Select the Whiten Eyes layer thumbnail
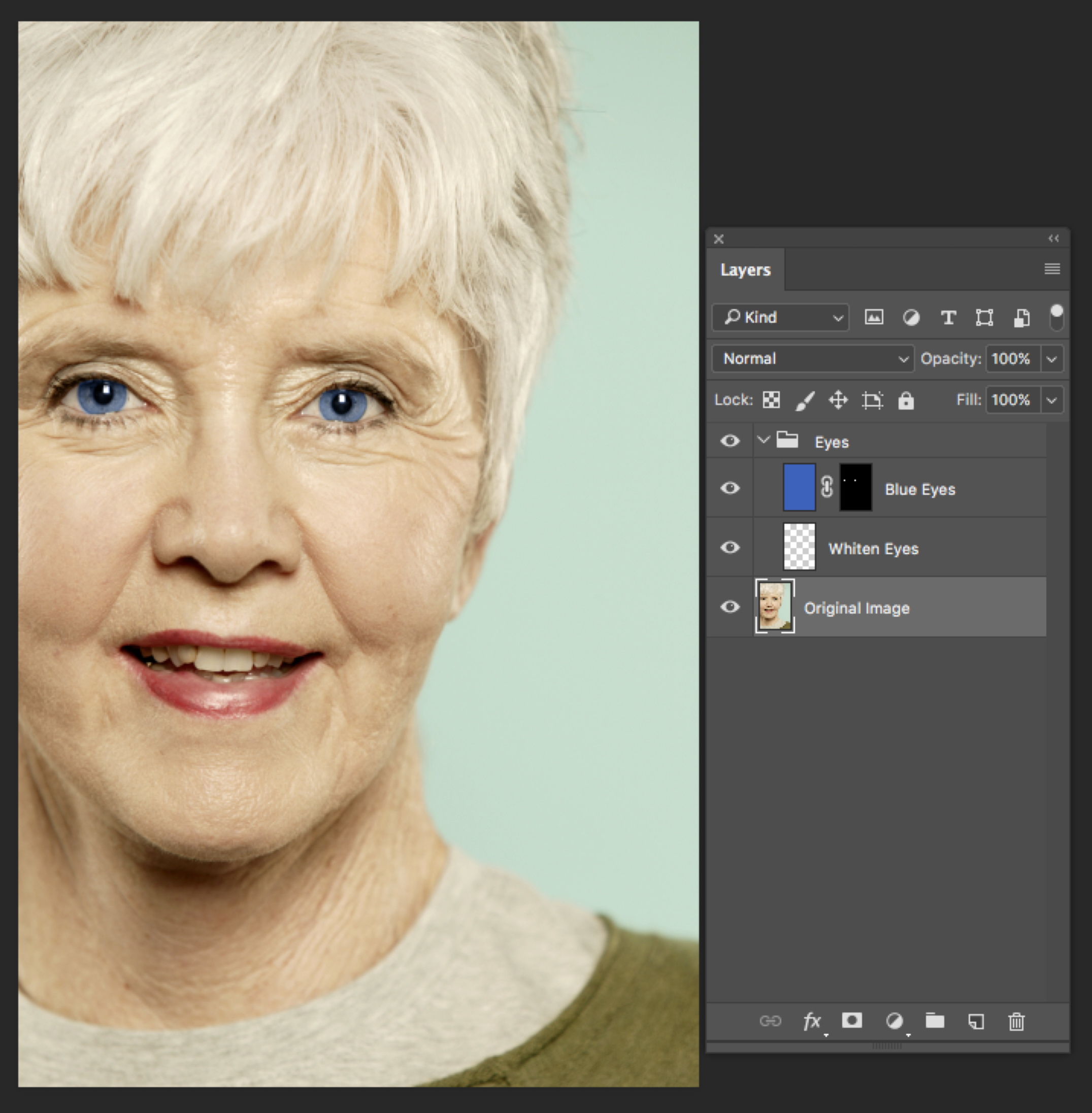Viewport: 1092px width, 1113px height. [x=799, y=547]
